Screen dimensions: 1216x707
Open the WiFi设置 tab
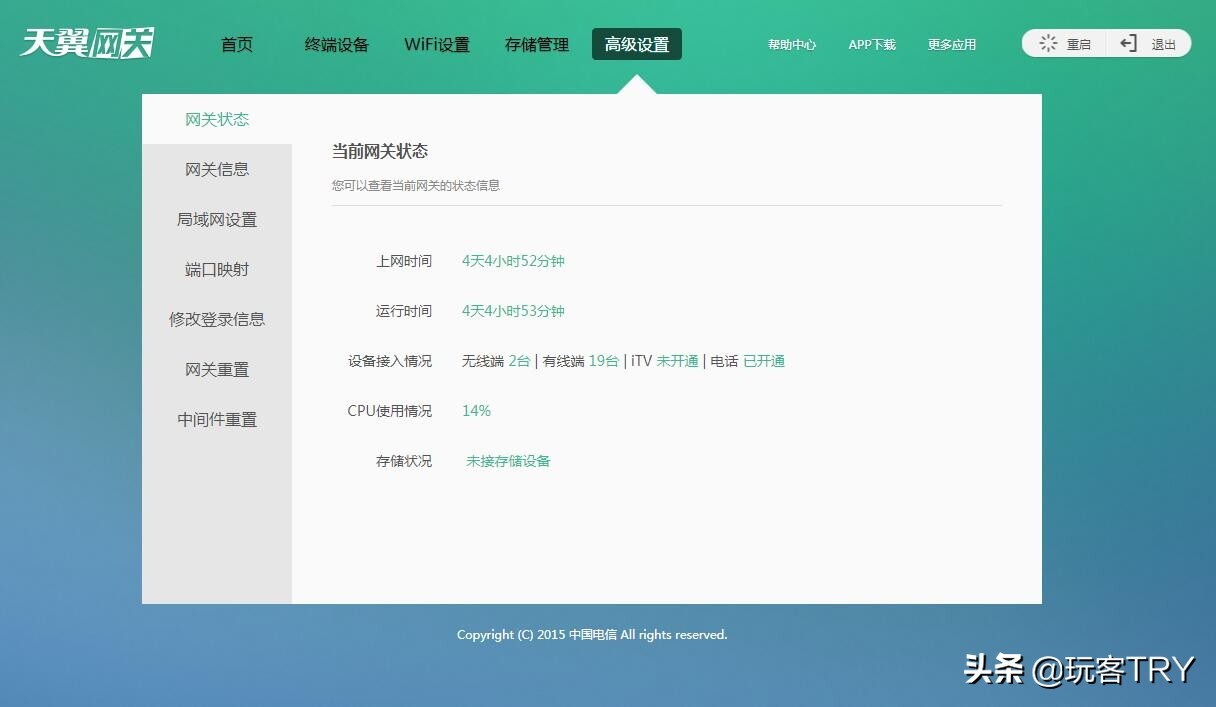[437, 44]
